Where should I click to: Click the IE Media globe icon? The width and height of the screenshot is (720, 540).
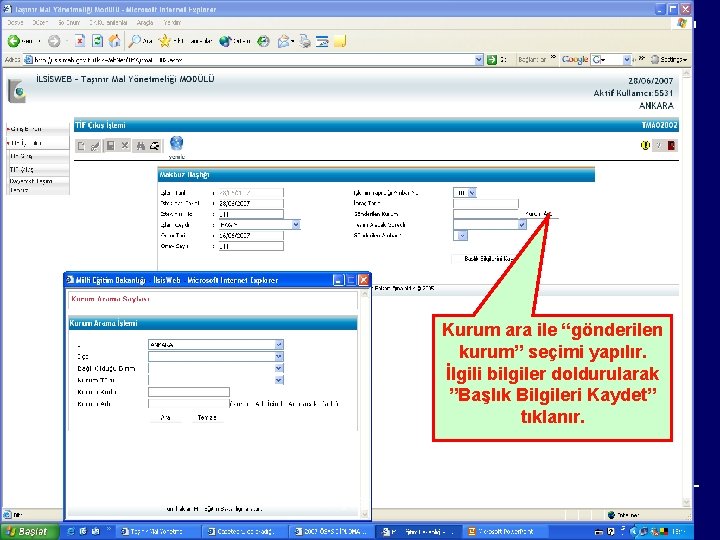[225, 41]
